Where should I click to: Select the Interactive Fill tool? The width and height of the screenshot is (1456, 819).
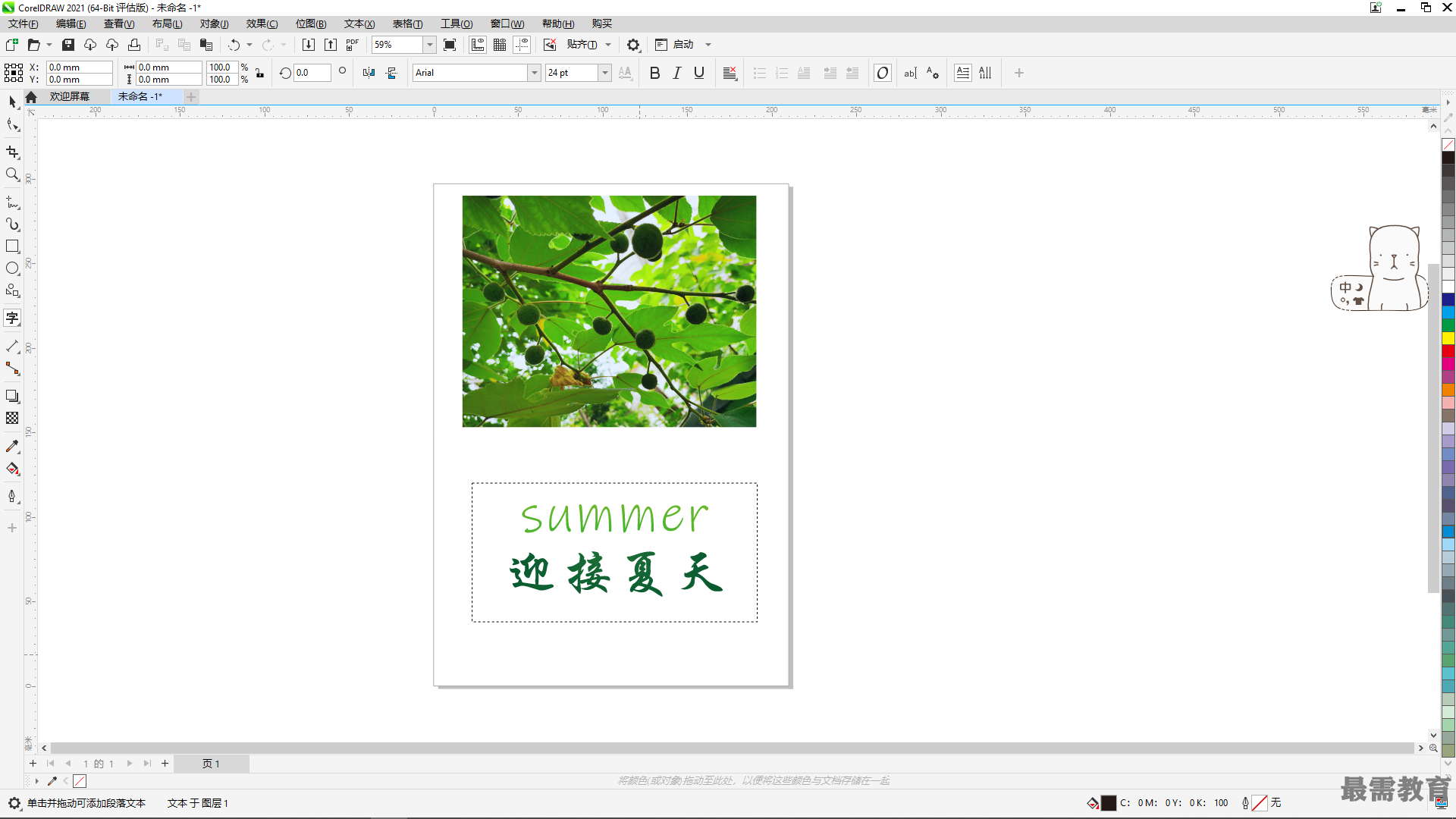12,469
